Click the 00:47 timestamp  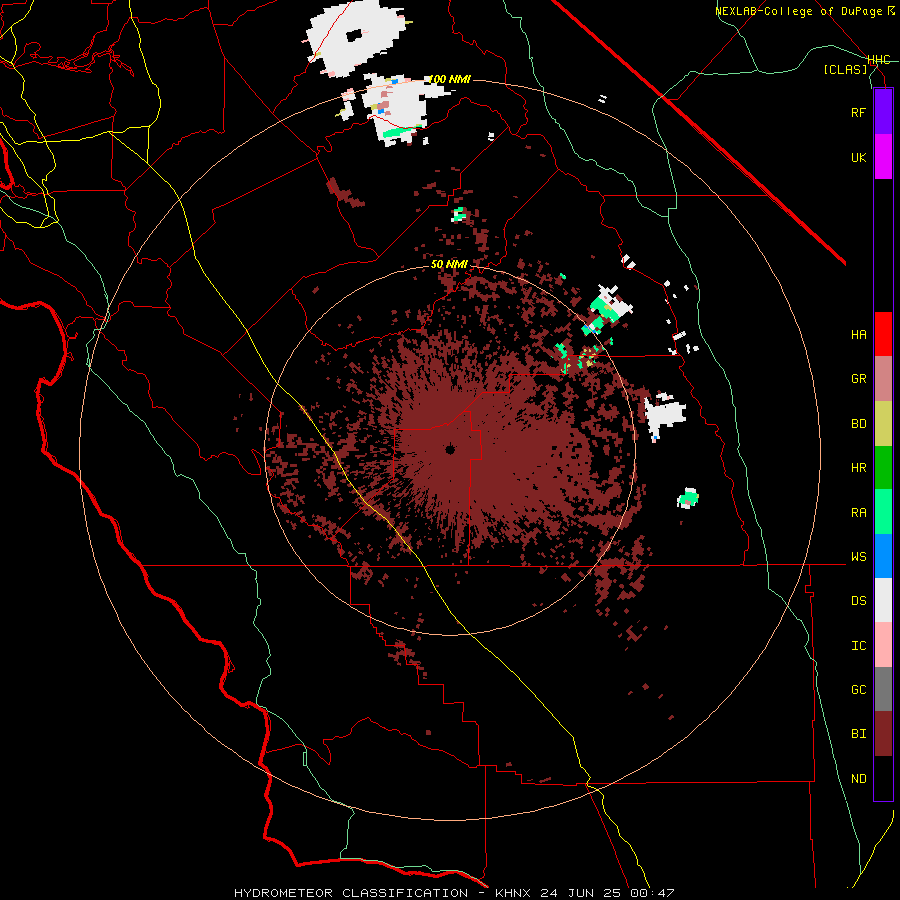click(651, 893)
